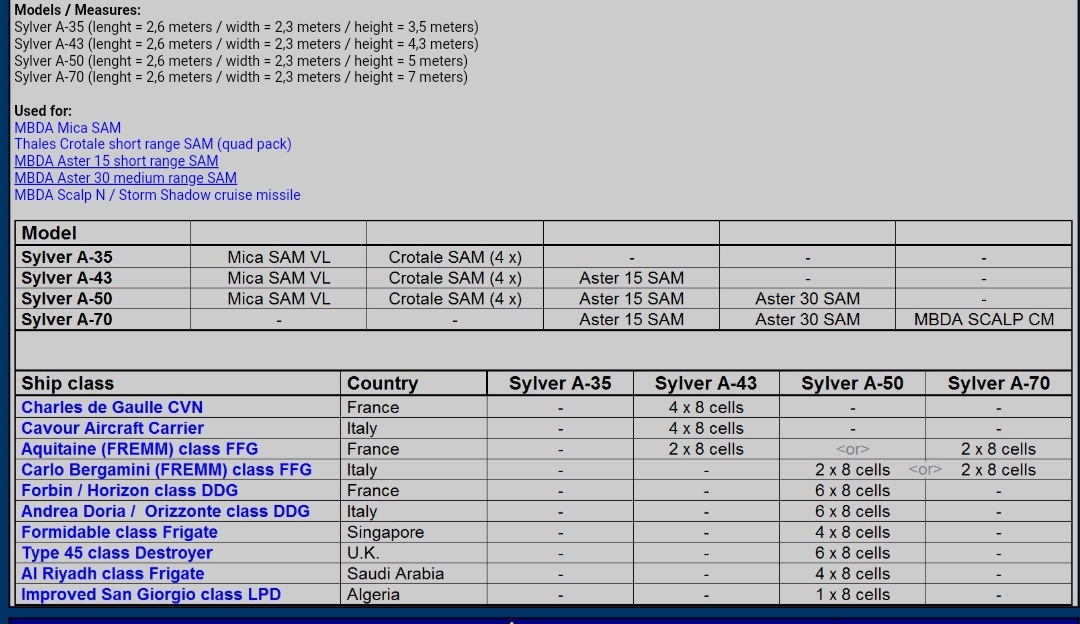Click 'Sylver A-50' row label in Model table

[67, 298]
